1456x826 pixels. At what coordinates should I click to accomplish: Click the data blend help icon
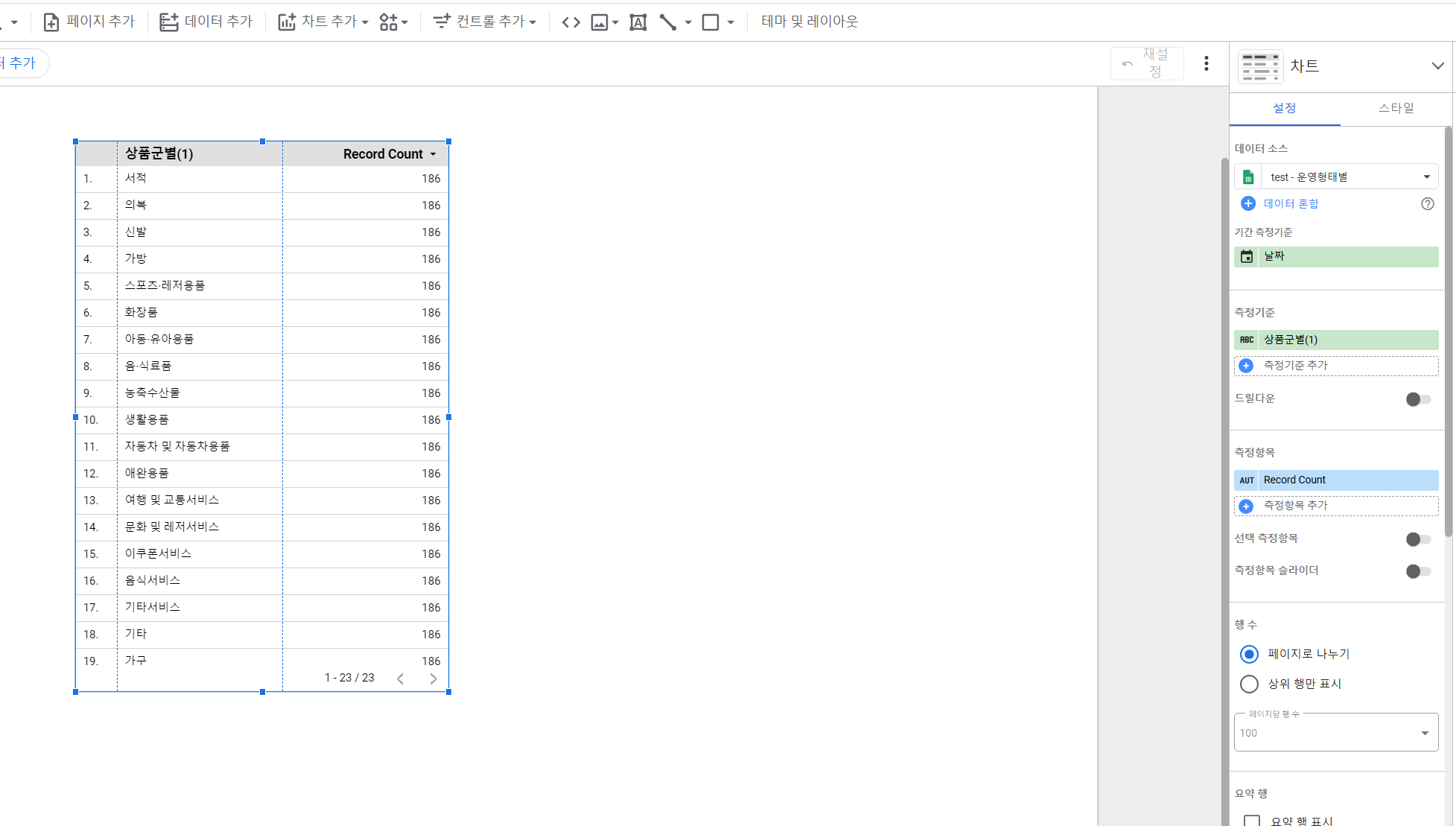1427,204
